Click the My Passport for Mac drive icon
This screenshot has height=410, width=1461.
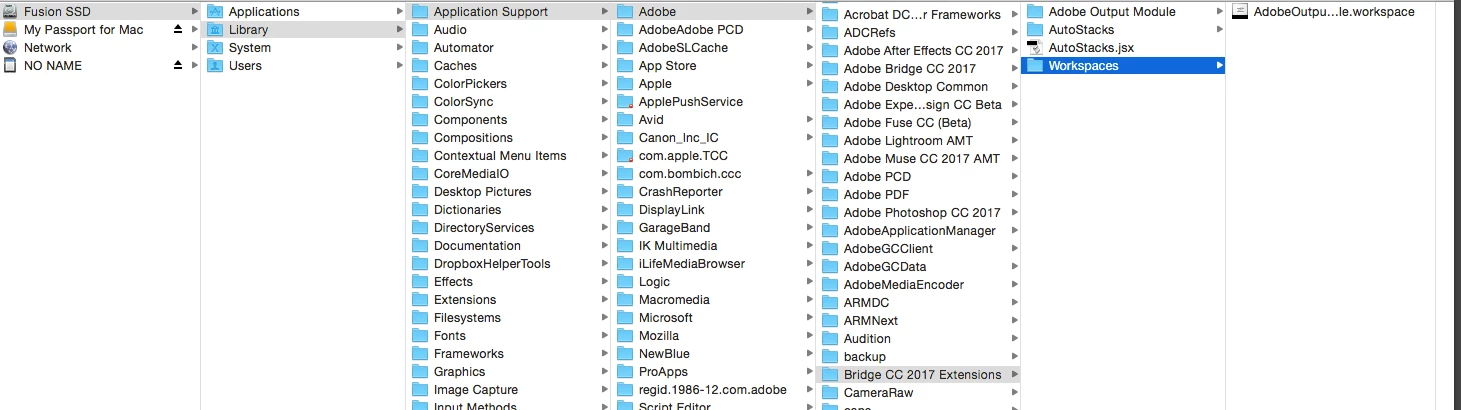click(x=10, y=30)
